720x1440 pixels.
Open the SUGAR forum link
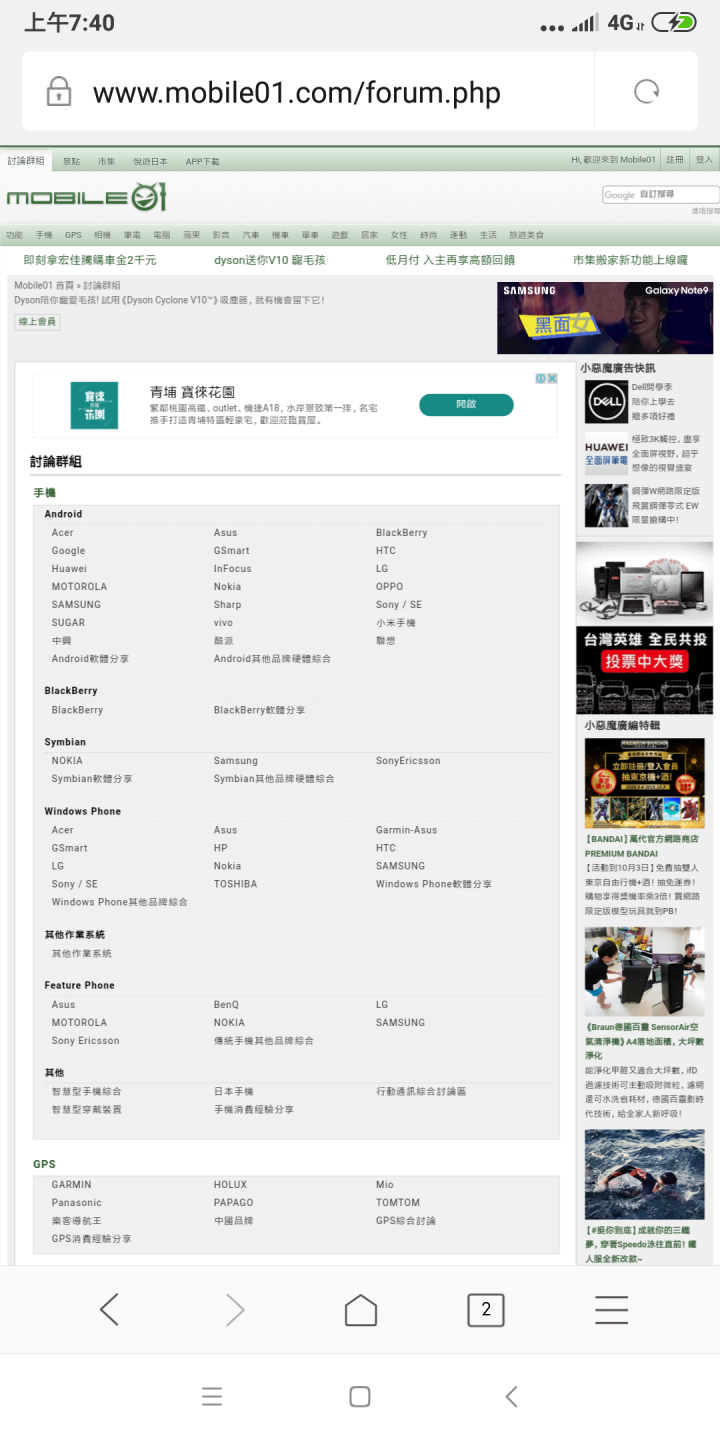coord(68,623)
